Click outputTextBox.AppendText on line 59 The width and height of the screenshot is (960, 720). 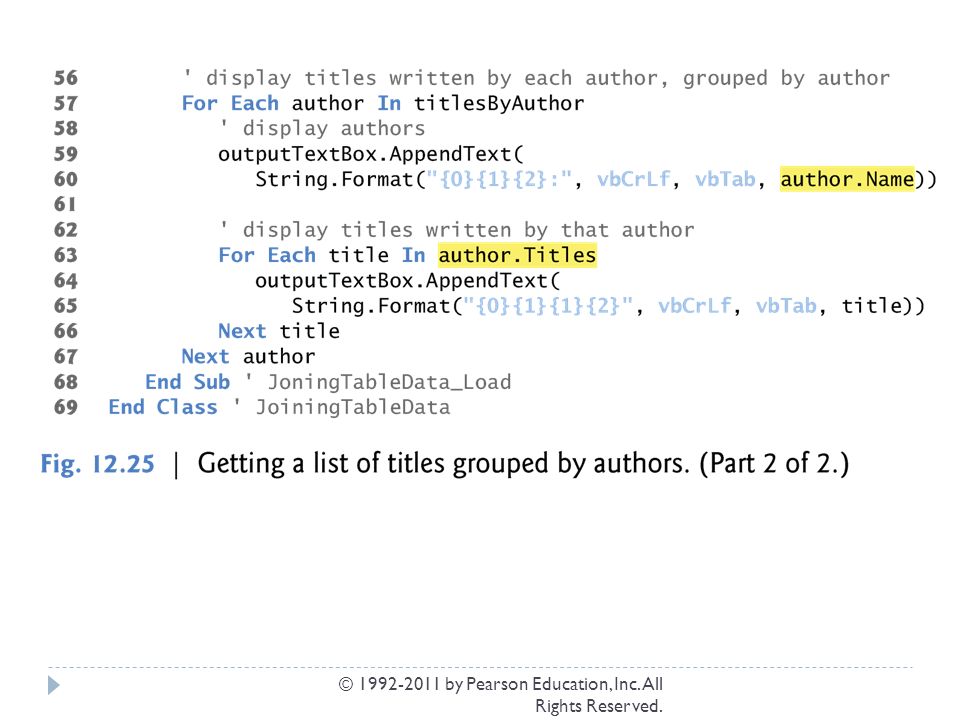tap(371, 154)
